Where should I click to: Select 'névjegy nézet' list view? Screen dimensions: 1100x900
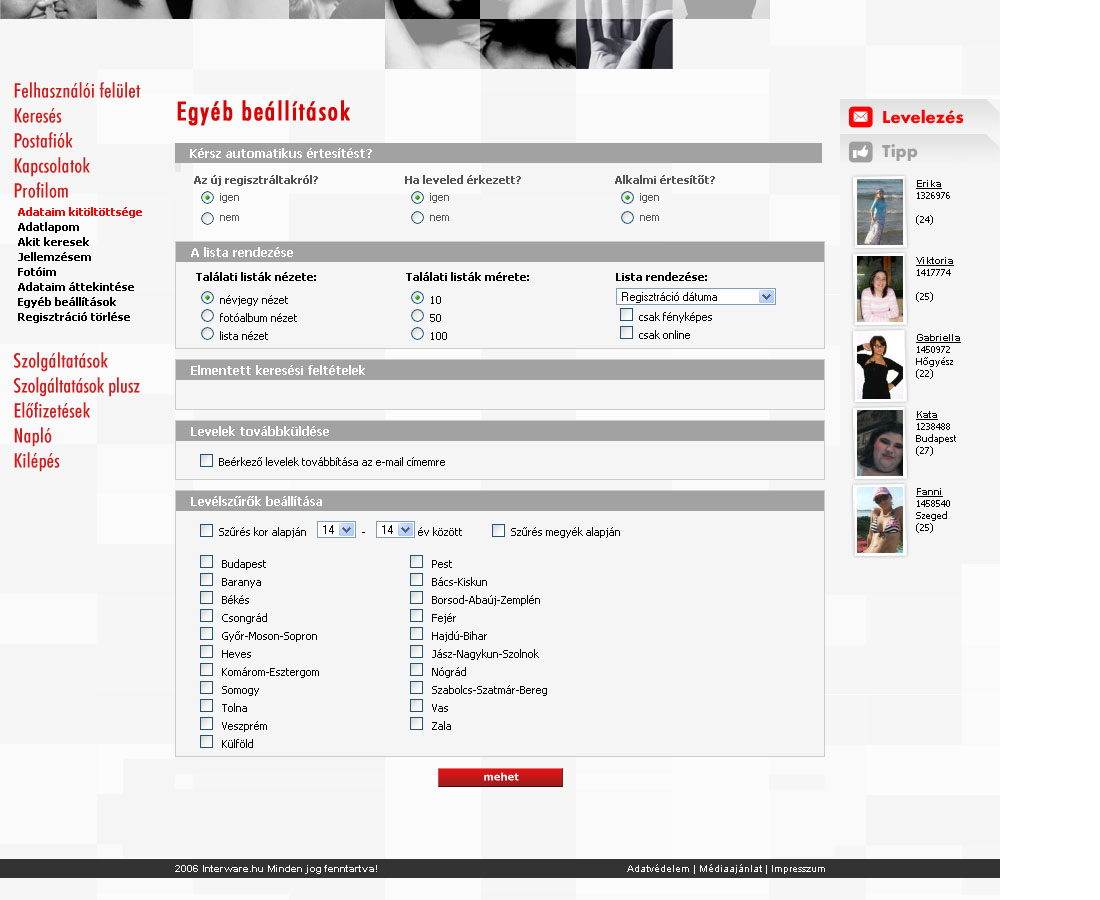click(x=207, y=298)
